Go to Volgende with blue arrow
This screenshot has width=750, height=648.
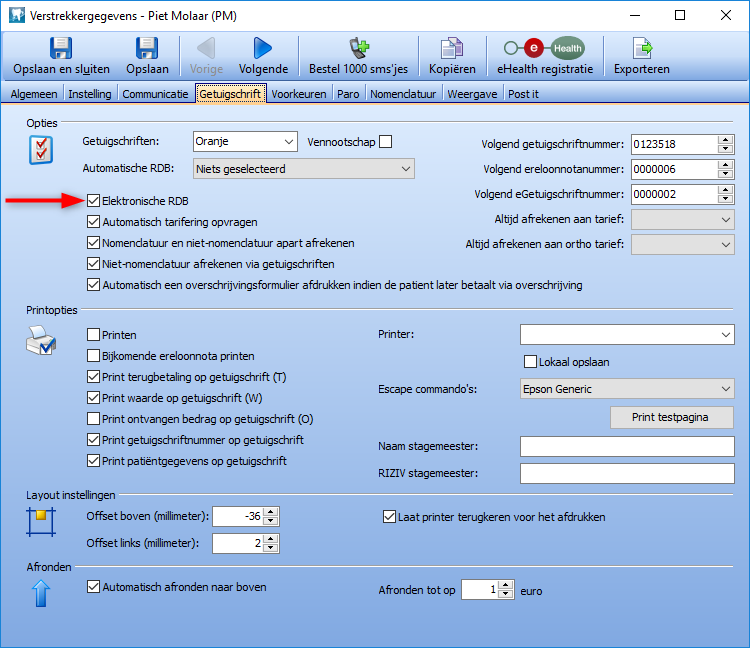click(263, 48)
